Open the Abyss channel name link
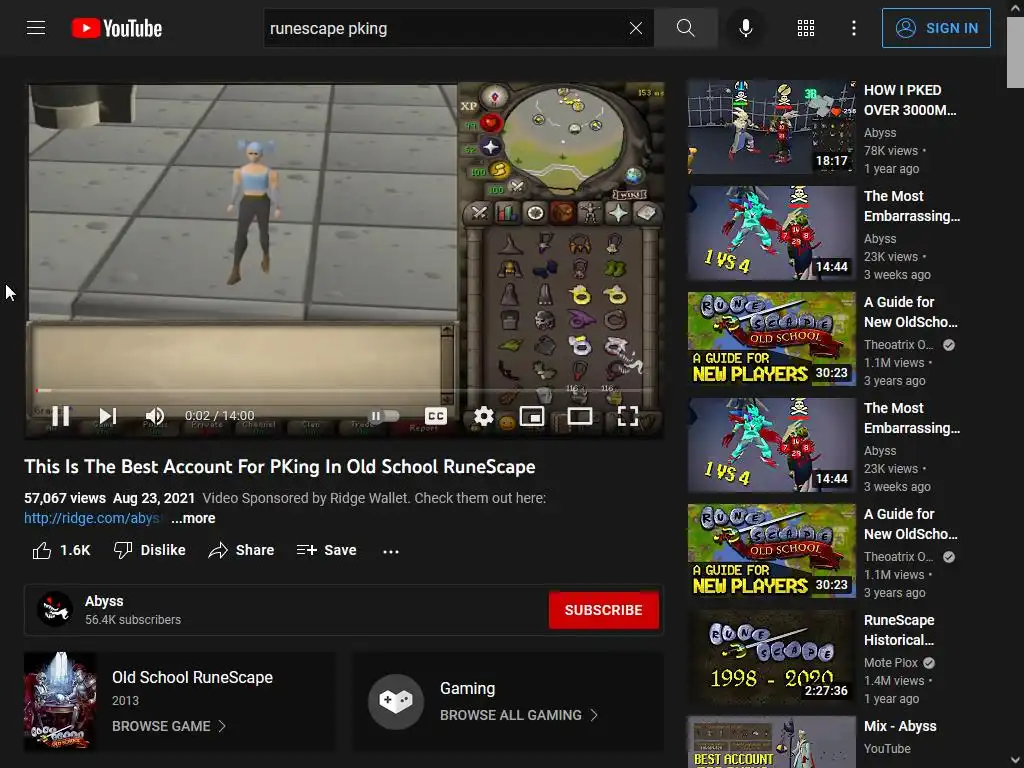This screenshot has height=768, width=1024. point(104,601)
